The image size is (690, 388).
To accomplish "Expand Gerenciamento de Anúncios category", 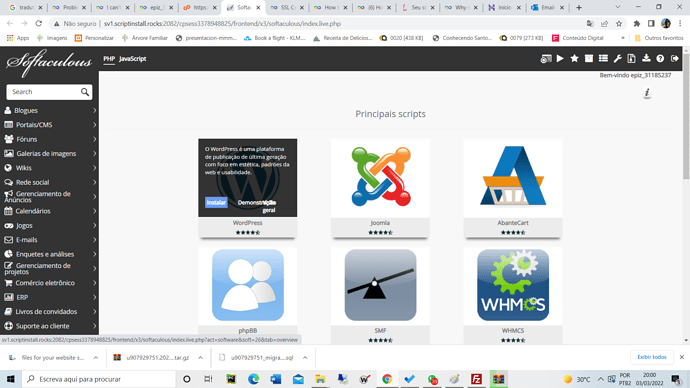I will [49, 197].
